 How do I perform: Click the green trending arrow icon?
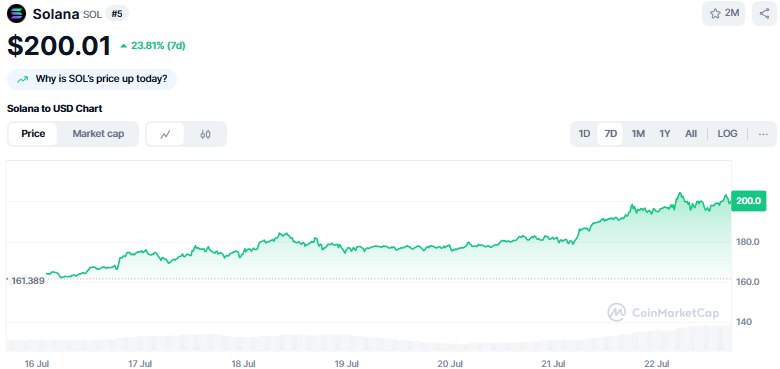tap(22, 79)
